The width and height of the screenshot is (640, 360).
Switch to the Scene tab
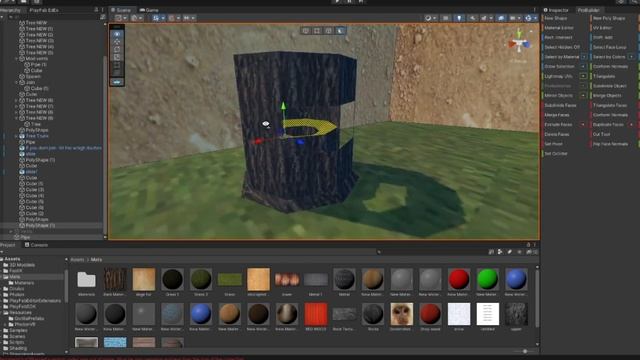point(121,10)
